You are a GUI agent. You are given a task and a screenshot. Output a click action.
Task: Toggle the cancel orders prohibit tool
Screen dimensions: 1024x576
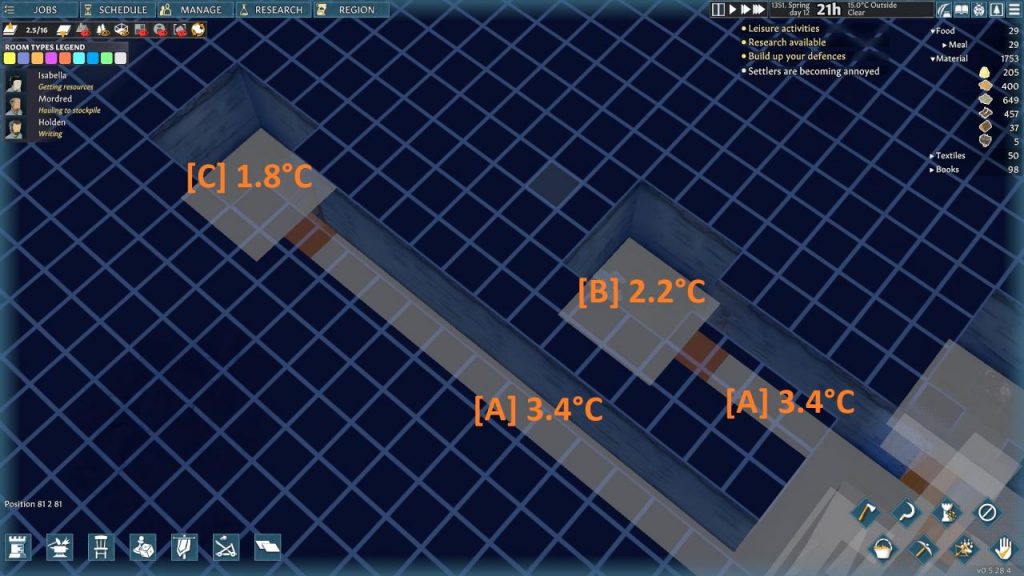point(985,513)
